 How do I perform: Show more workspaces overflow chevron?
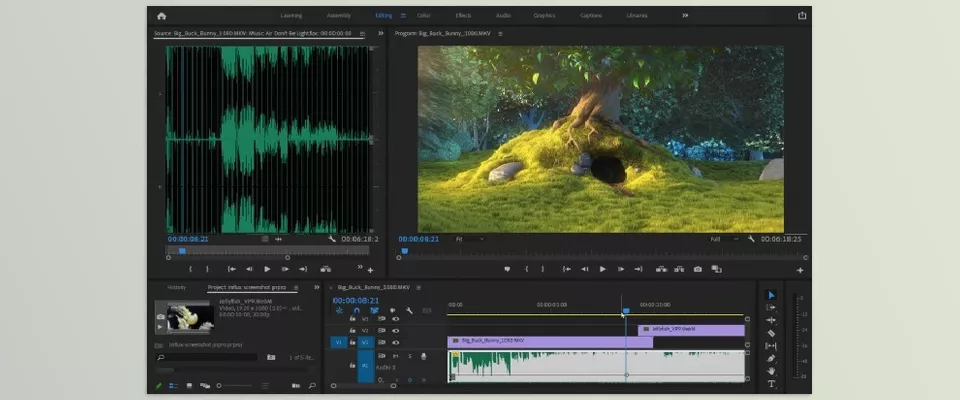tap(685, 15)
